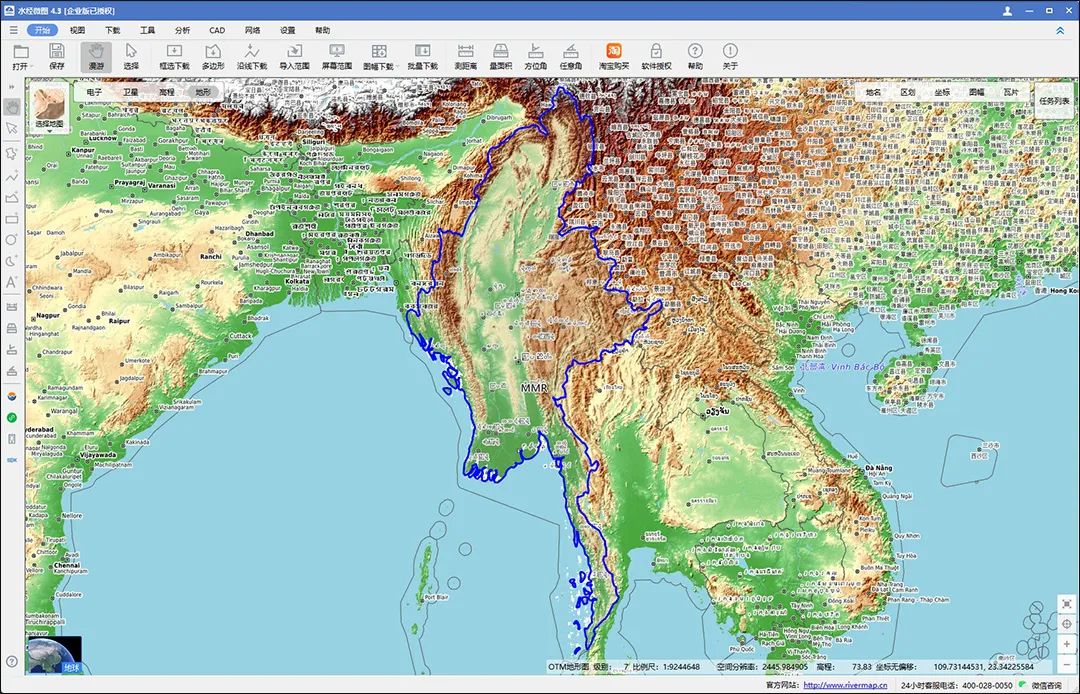Open the 开始 tab

(43, 30)
